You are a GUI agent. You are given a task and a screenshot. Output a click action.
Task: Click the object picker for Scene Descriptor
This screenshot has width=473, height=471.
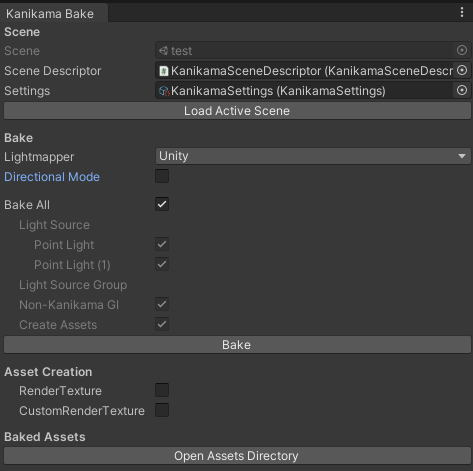(x=462, y=70)
